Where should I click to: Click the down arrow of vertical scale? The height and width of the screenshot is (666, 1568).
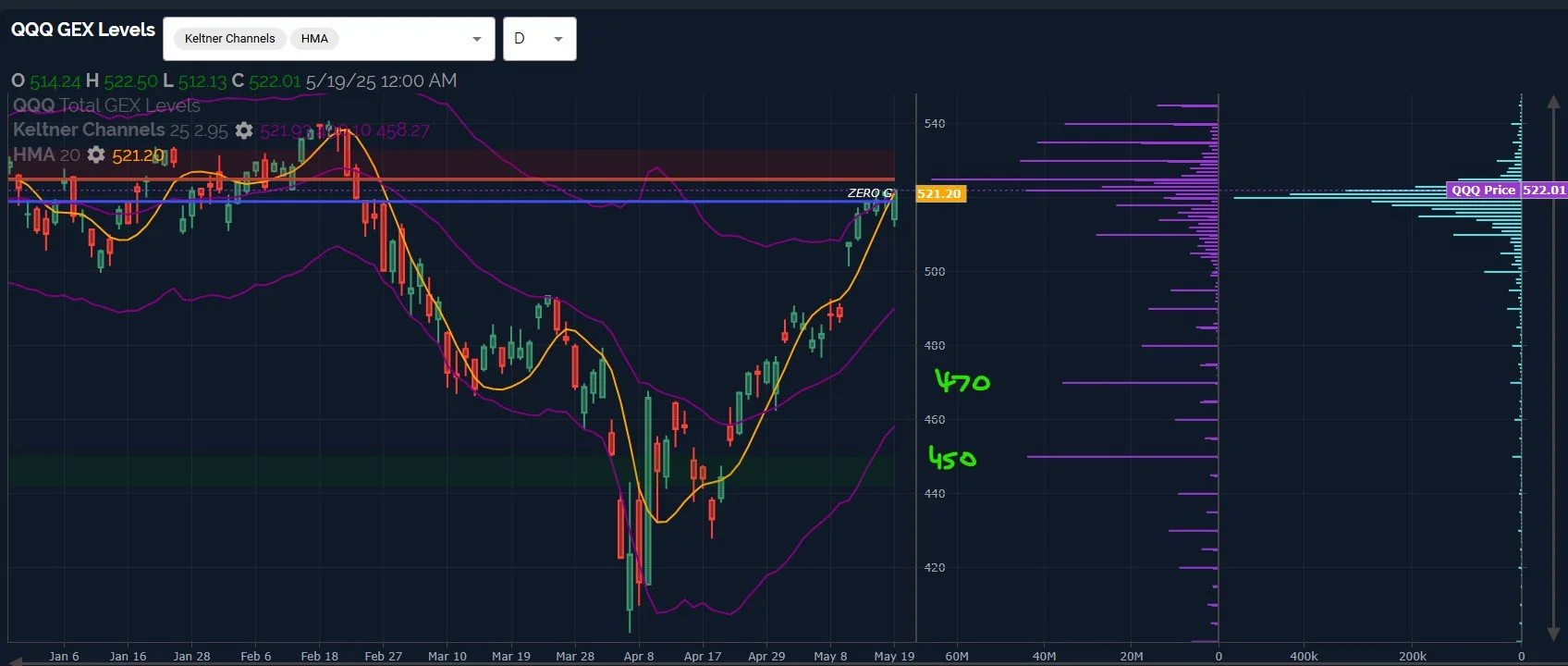point(1553,635)
